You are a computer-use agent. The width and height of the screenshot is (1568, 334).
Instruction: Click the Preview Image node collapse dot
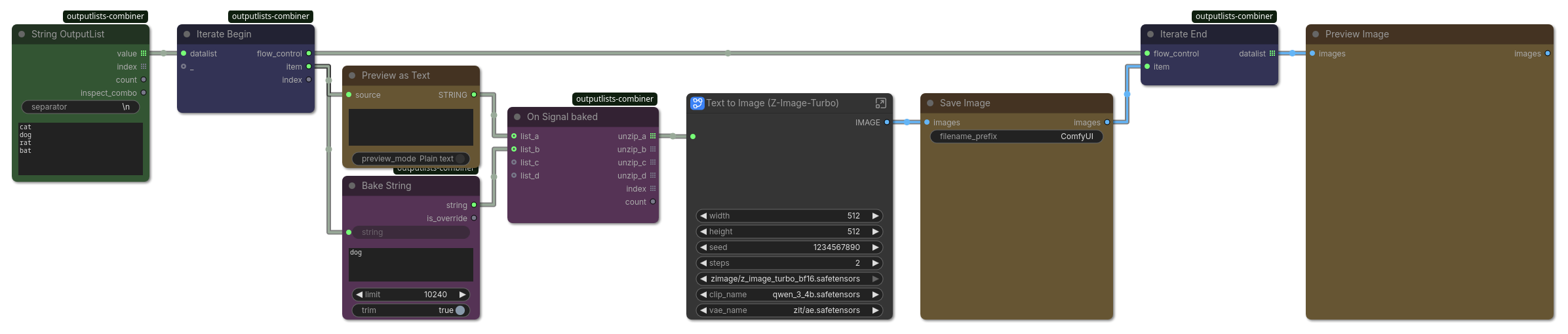click(1316, 34)
